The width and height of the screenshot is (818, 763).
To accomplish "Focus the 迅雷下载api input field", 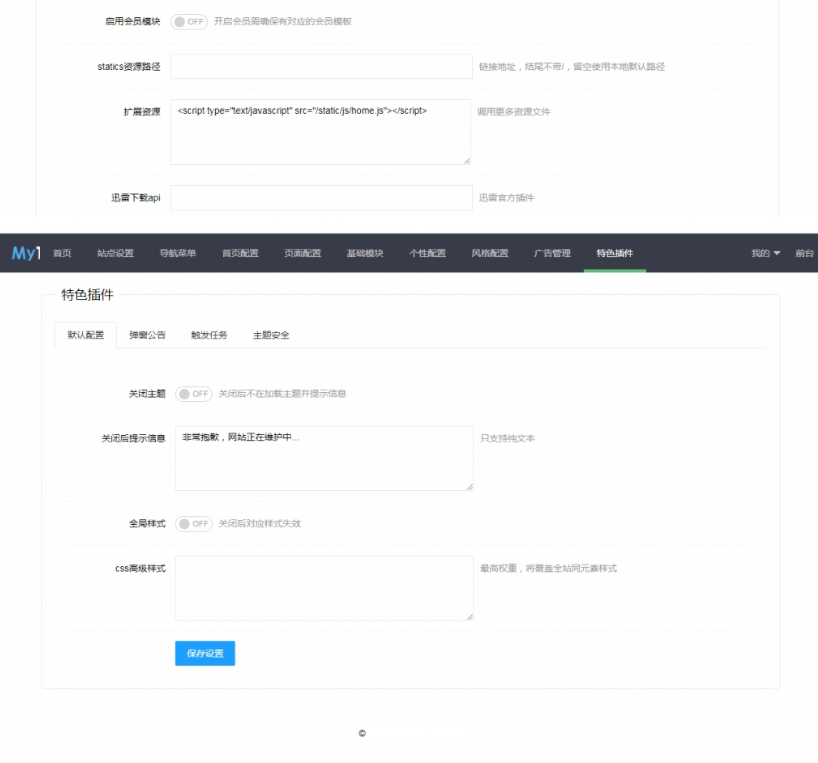I will (x=321, y=198).
